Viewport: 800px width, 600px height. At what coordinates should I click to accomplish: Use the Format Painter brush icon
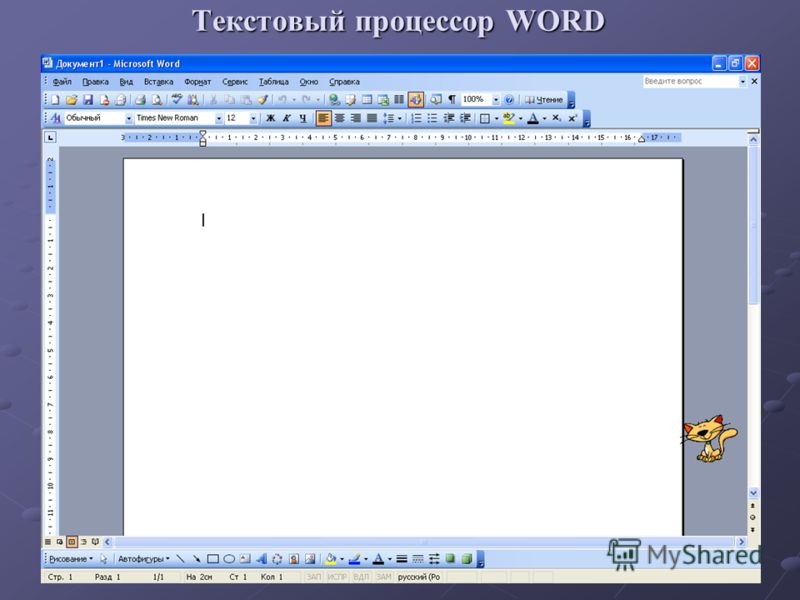tap(263, 100)
